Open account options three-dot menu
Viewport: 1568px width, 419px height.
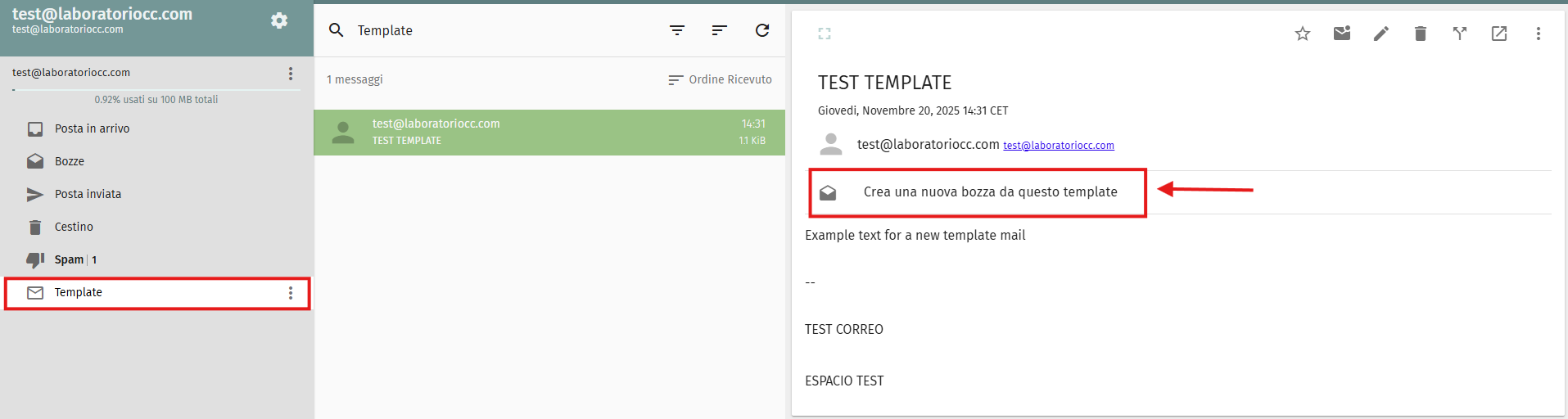(x=291, y=74)
